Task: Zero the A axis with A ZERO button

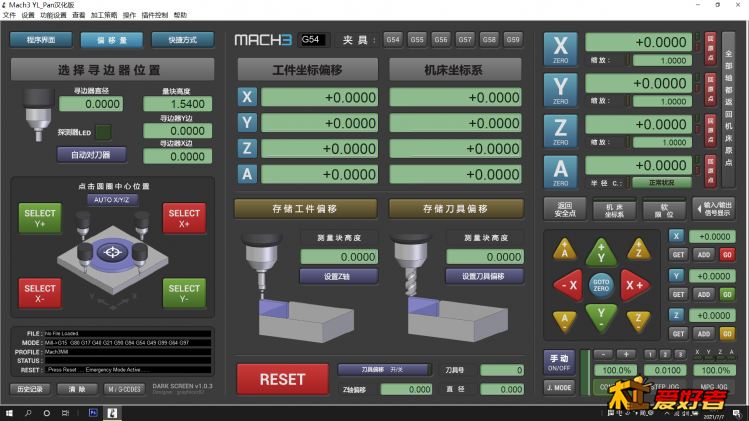Action: [560, 172]
